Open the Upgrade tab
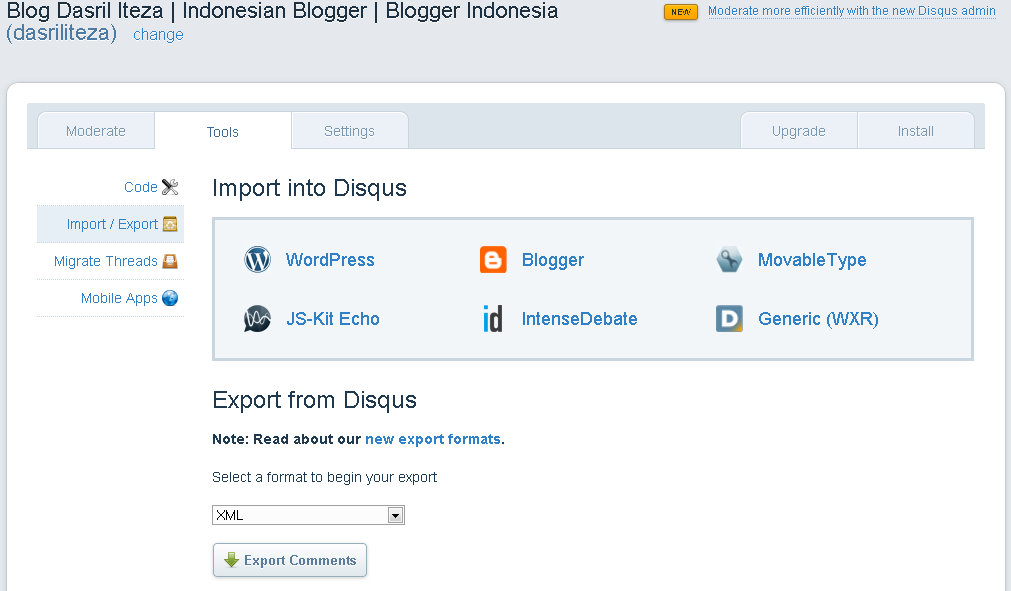 click(x=798, y=130)
